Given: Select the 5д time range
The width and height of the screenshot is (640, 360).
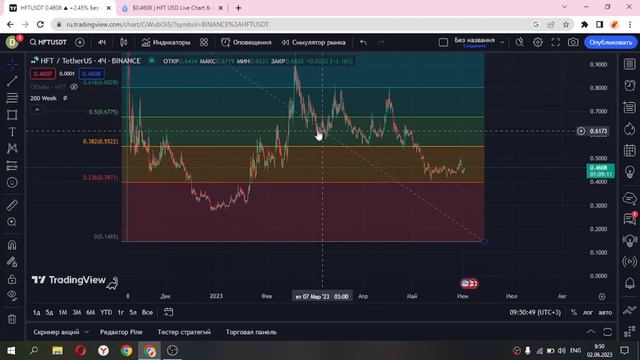Looking at the screenshot, I should (49, 312).
